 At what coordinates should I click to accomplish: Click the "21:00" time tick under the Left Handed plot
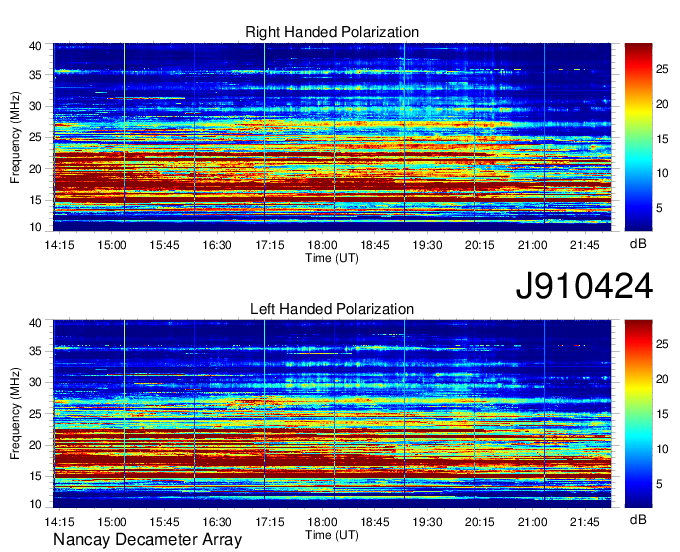click(533, 522)
